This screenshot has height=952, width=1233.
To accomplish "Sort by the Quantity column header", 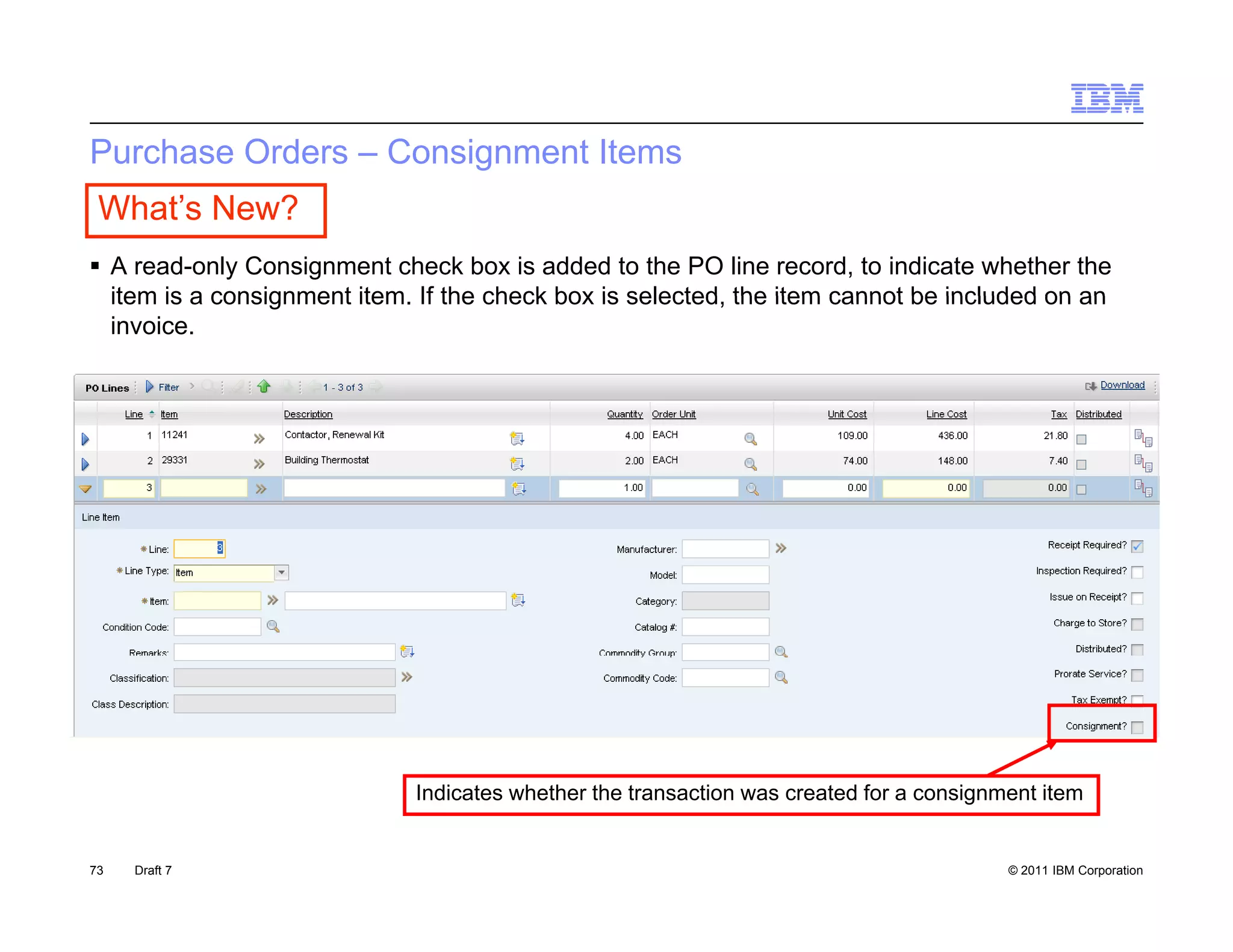I will coord(625,414).
